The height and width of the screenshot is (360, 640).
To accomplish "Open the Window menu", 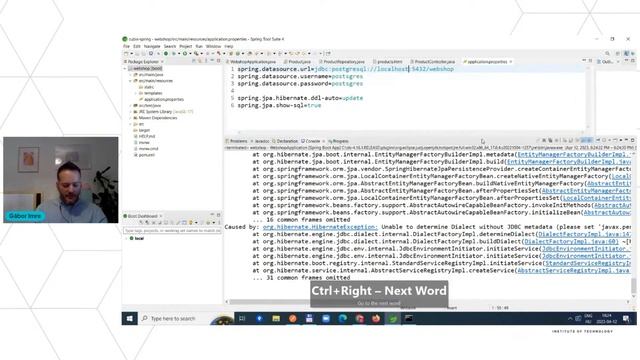I will point(213,47).
